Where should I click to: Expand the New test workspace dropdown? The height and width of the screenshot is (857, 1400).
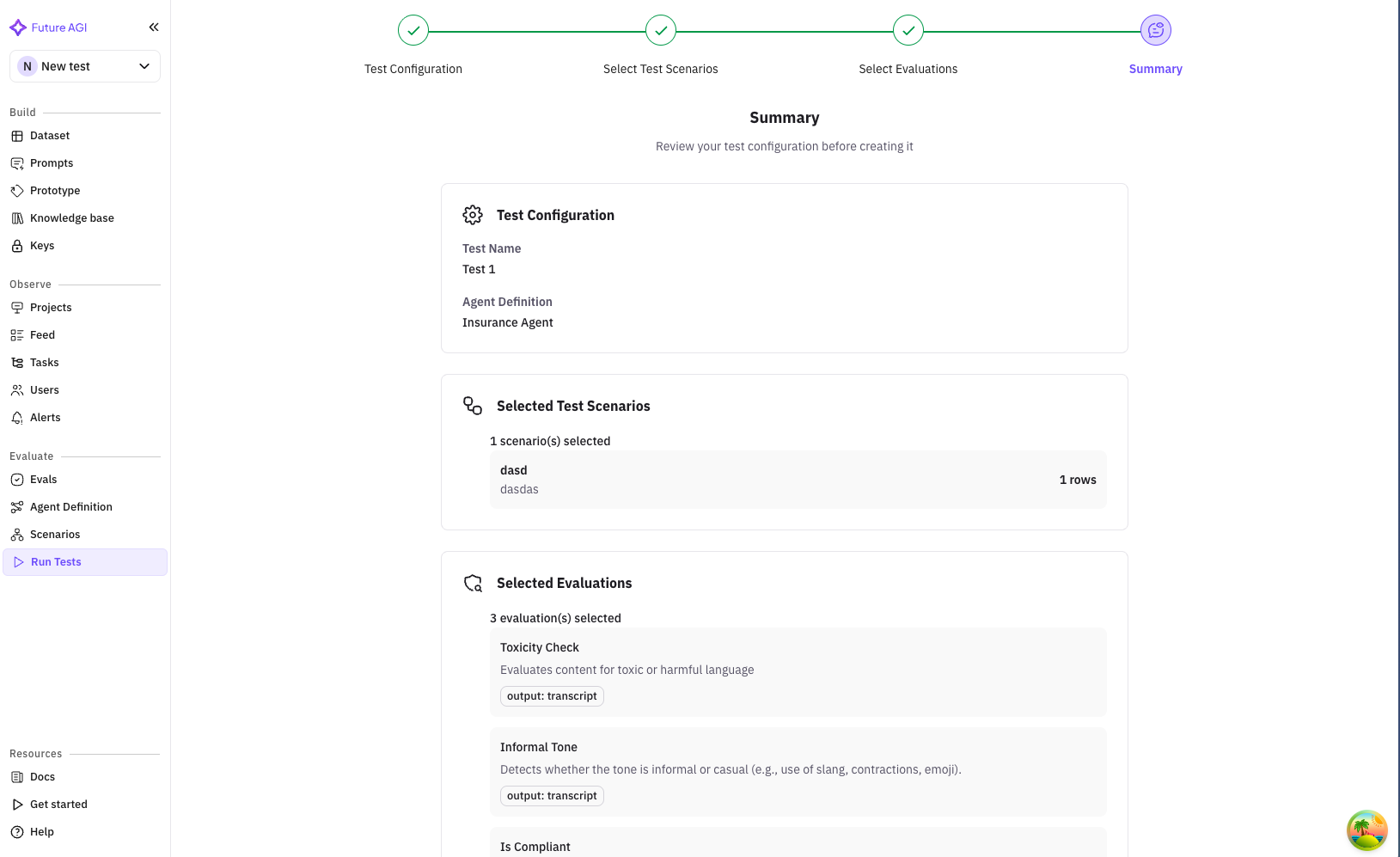[84, 66]
